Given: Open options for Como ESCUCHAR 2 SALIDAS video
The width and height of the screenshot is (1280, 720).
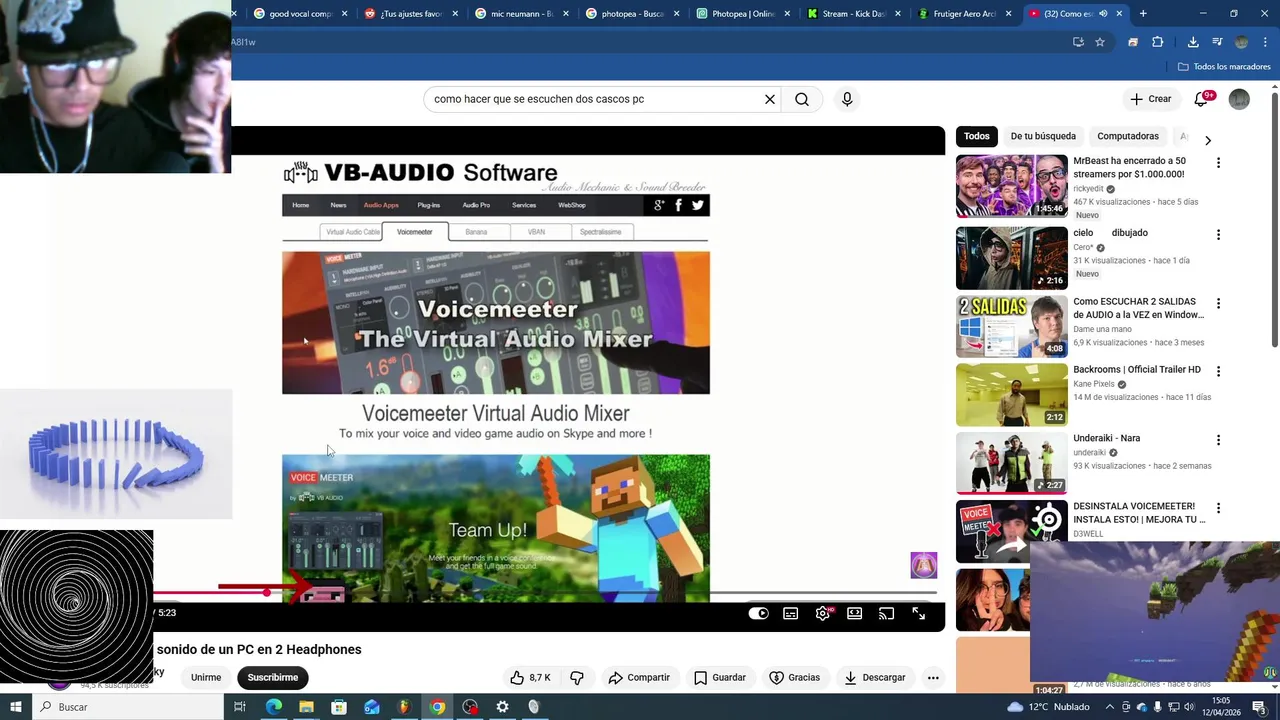Looking at the screenshot, I should (1218, 303).
